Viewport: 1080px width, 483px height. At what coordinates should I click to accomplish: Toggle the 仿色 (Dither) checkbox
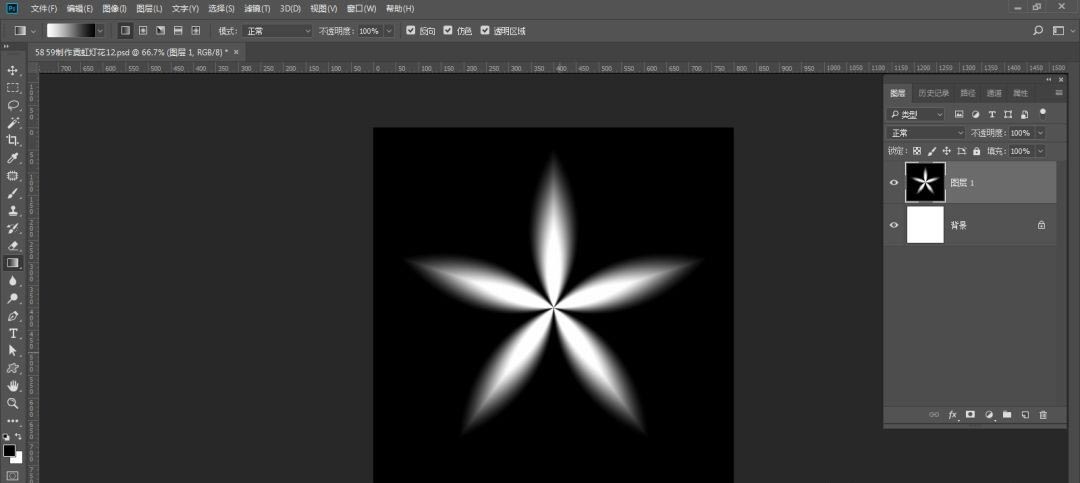[448, 31]
